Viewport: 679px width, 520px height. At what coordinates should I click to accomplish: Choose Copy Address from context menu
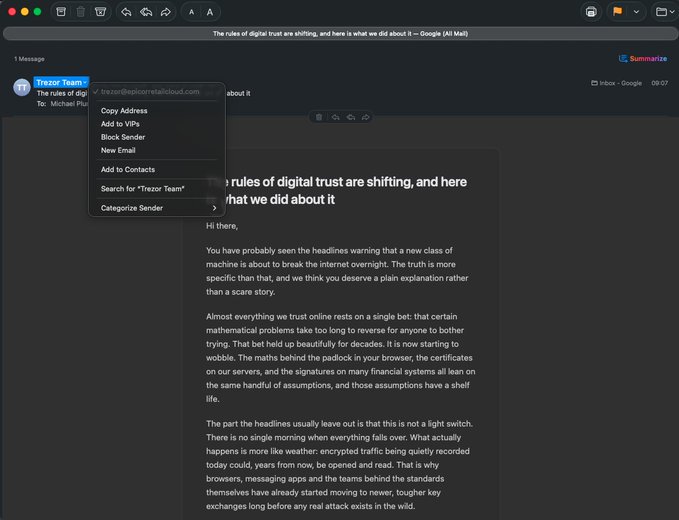click(x=124, y=111)
